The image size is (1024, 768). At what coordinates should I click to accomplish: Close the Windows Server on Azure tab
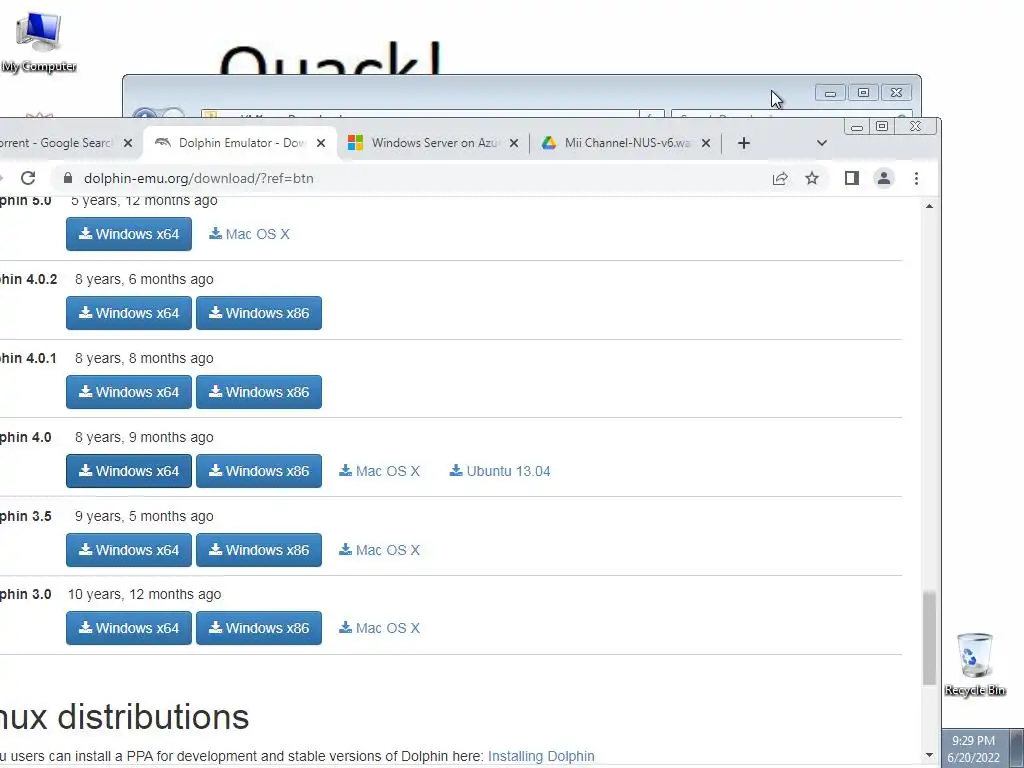coord(514,143)
